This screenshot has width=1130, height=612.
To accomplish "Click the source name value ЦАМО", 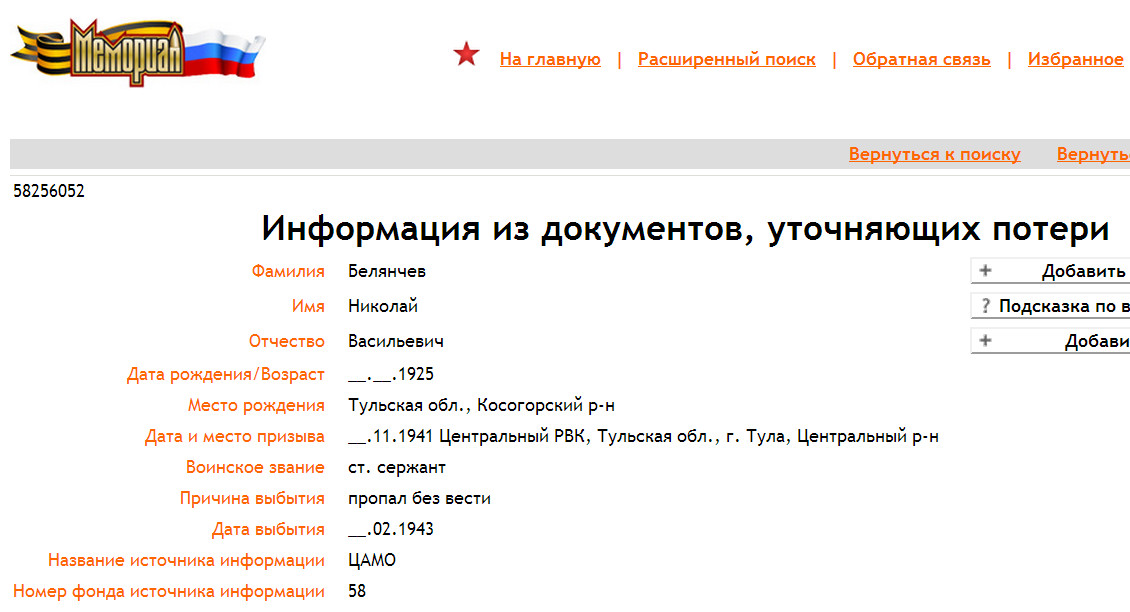I will [372, 560].
